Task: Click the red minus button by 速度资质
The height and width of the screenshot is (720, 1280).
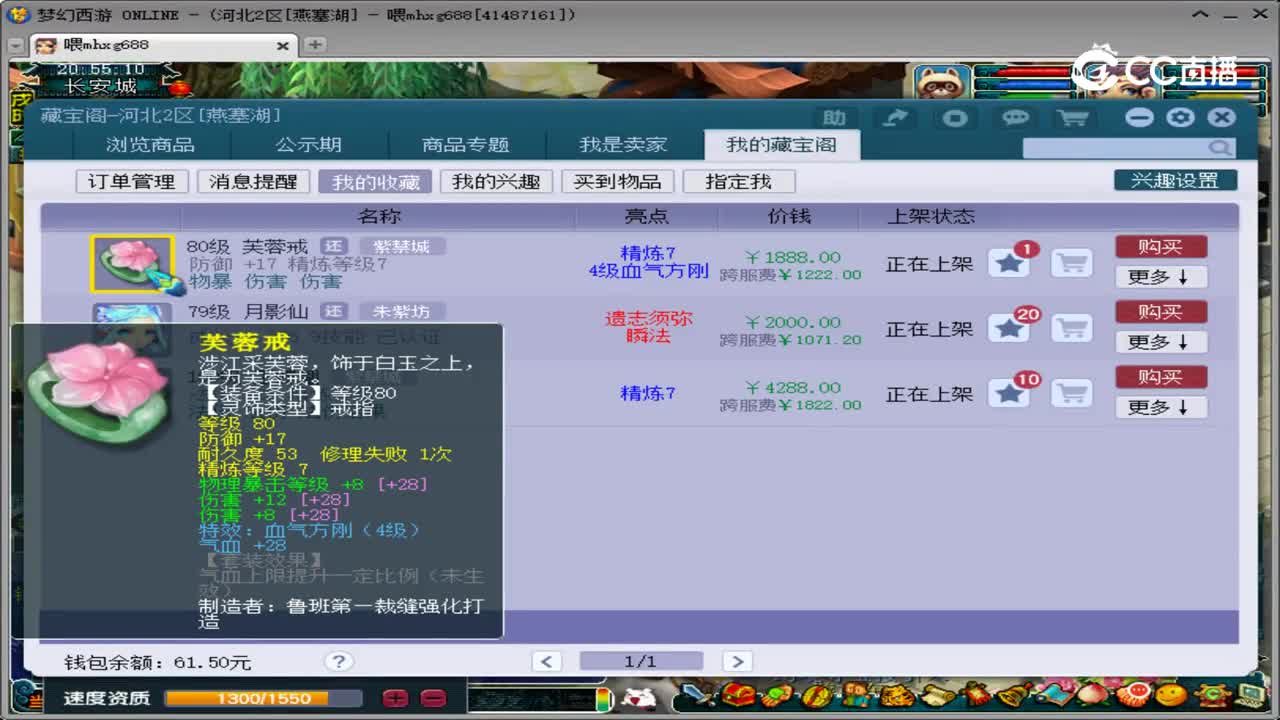Action: tap(433, 698)
